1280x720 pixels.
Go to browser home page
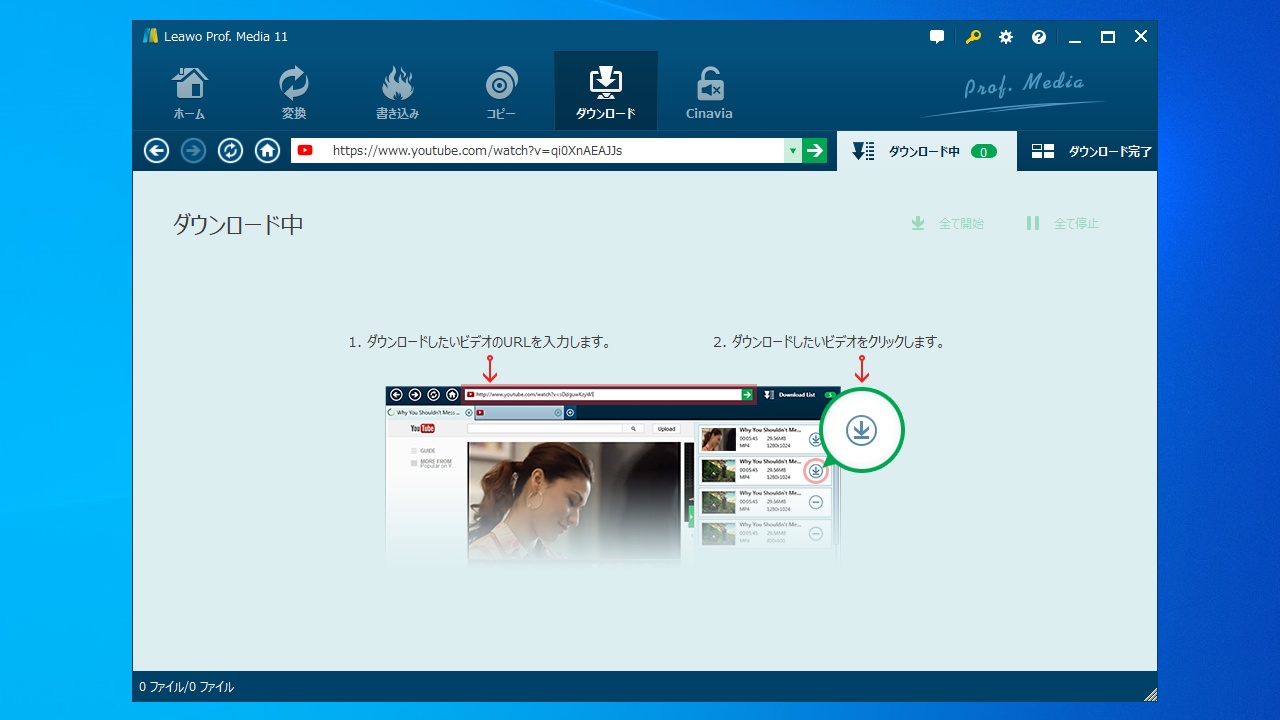267,151
